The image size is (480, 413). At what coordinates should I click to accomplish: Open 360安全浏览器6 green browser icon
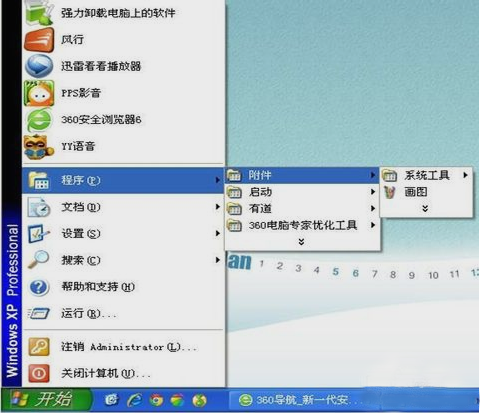[x=39, y=119]
